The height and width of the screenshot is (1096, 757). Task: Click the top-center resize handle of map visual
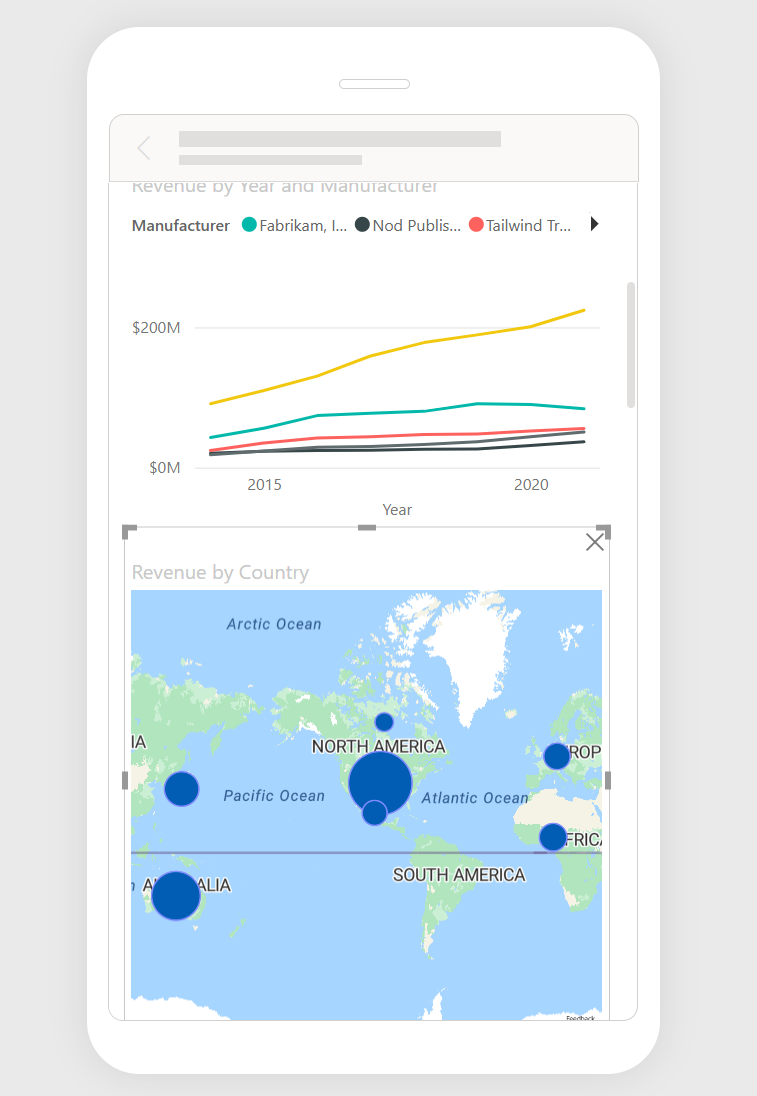click(x=367, y=528)
